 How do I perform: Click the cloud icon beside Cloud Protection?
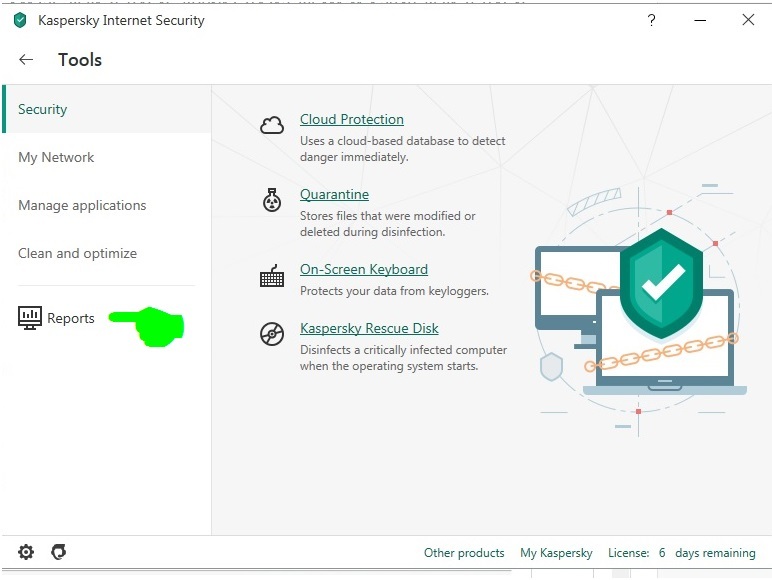(x=272, y=125)
